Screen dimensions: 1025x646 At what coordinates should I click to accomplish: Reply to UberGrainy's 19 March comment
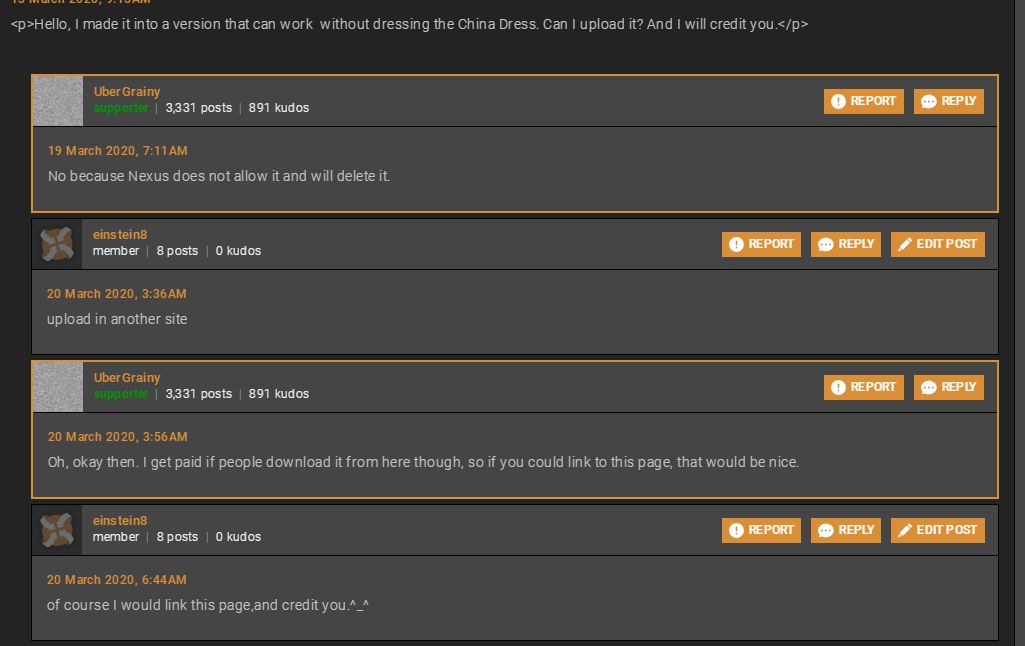949,101
